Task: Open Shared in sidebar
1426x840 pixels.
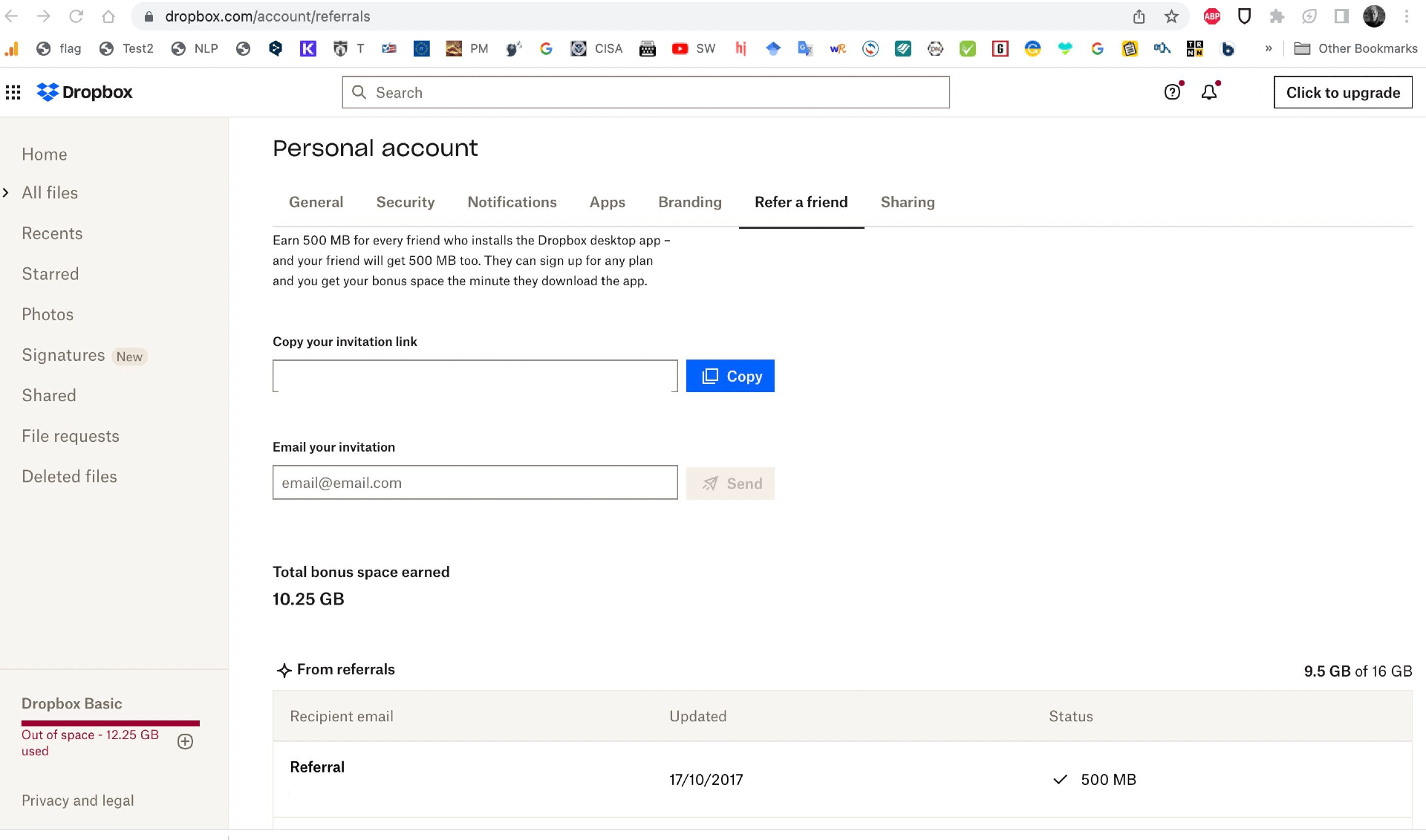Action: coord(49,395)
